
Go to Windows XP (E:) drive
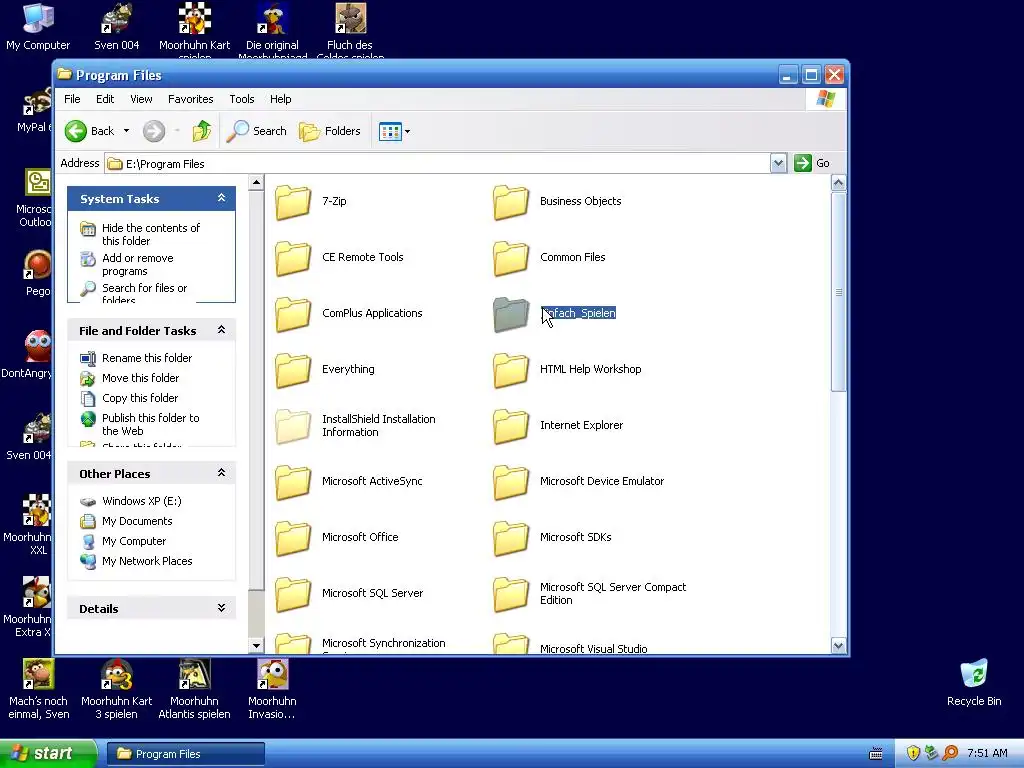pos(142,502)
